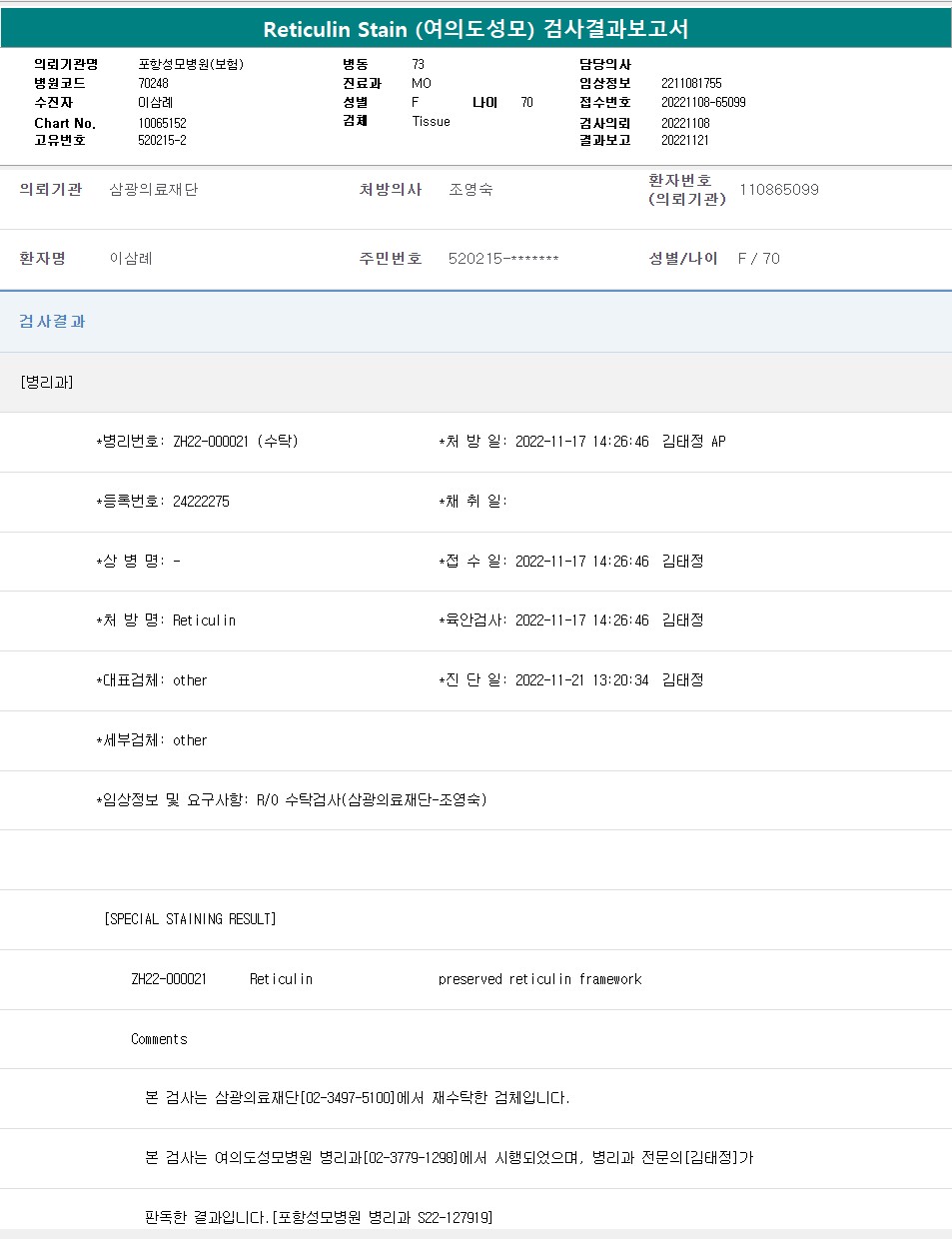Select the [SPECIAL STAINING RESULT] heading

tap(190, 919)
